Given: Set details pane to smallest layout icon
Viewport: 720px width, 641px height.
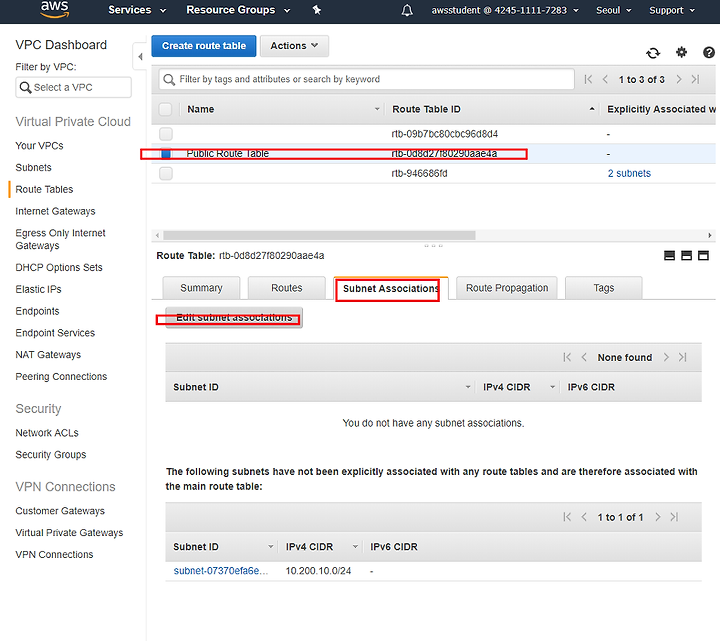Looking at the screenshot, I should (669, 255).
